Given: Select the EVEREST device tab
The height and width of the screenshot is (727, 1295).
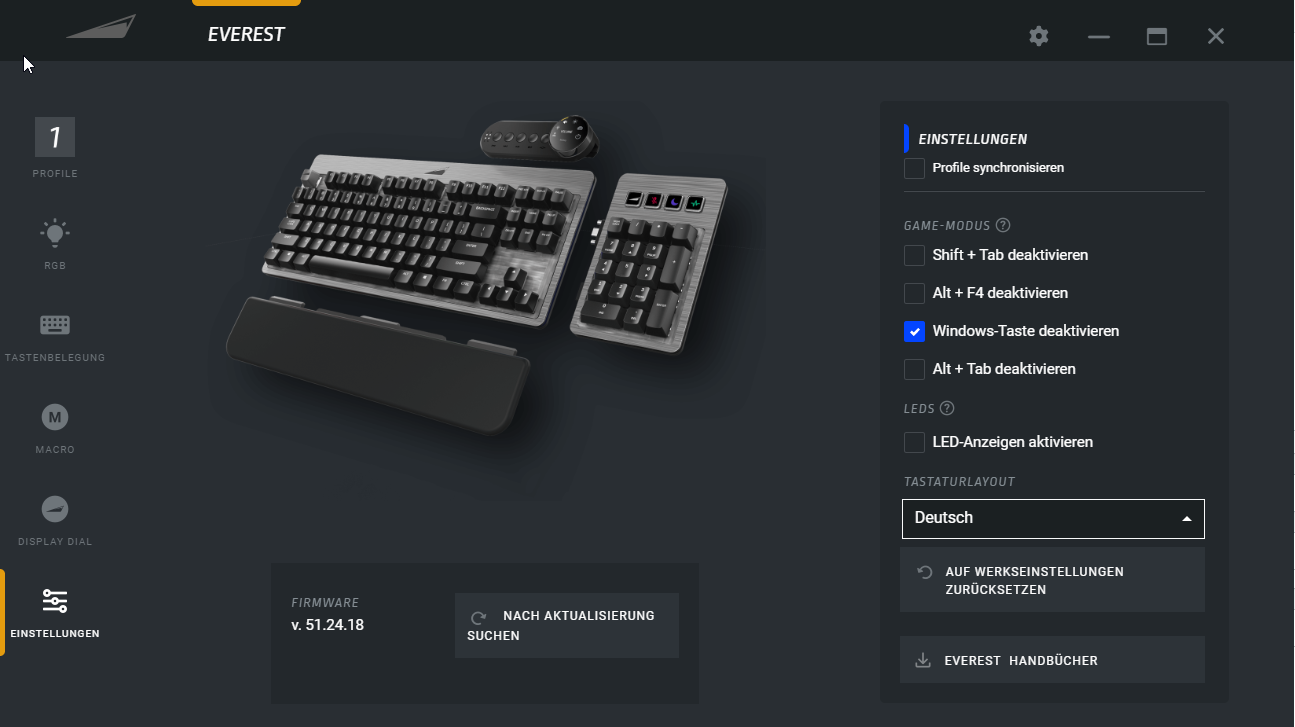Looking at the screenshot, I should 246,34.
